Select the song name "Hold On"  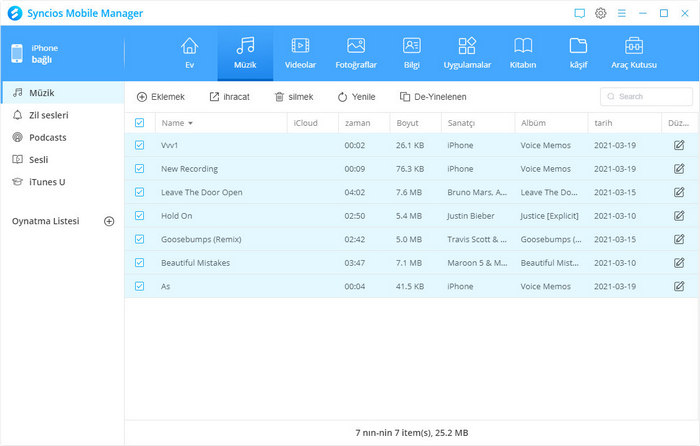pyautogui.click(x=177, y=216)
